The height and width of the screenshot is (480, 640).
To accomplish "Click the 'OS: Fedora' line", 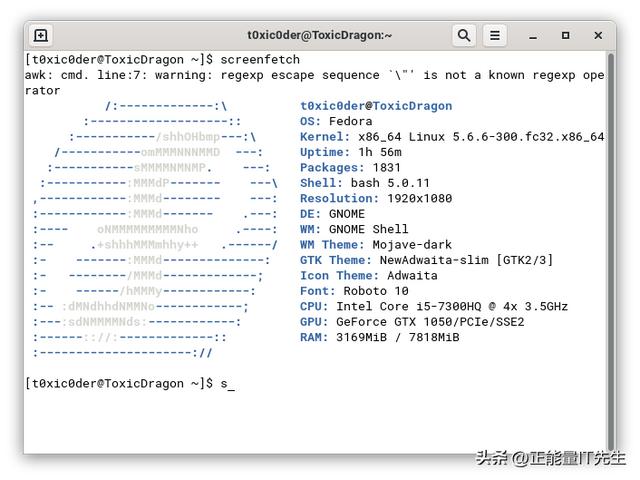I will [336, 121].
